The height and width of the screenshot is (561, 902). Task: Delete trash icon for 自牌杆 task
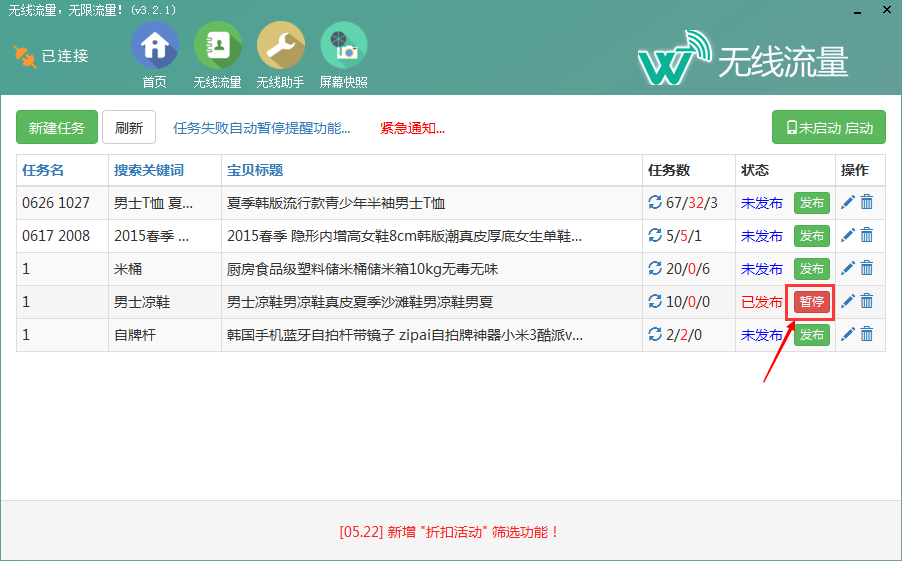point(867,334)
